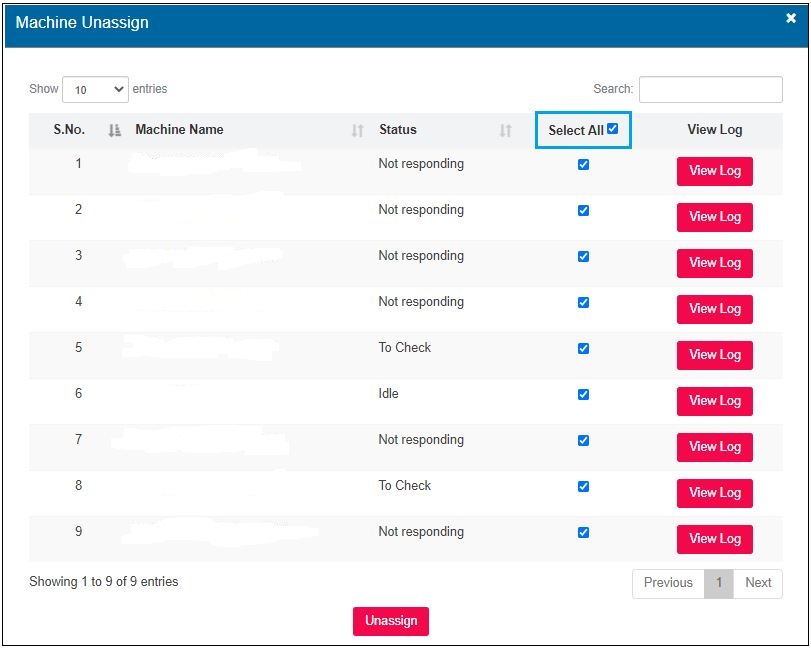Uncheck the checkbox for row 1
This screenshot has height=648, width=811.
point(583,165)
